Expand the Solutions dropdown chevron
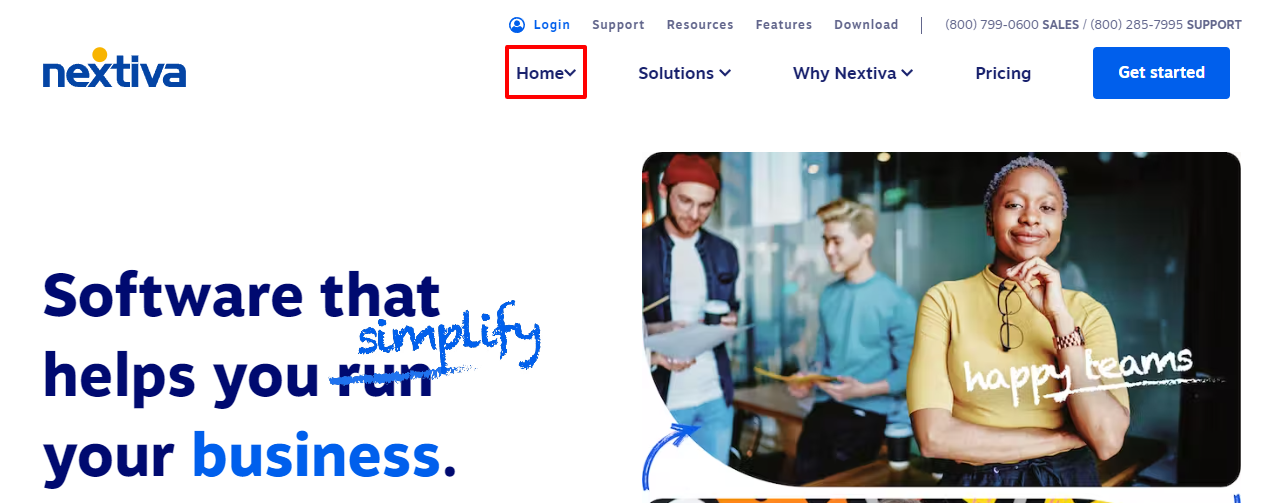The width and height of the screenshot is (1288, 503). pos(725,73)
